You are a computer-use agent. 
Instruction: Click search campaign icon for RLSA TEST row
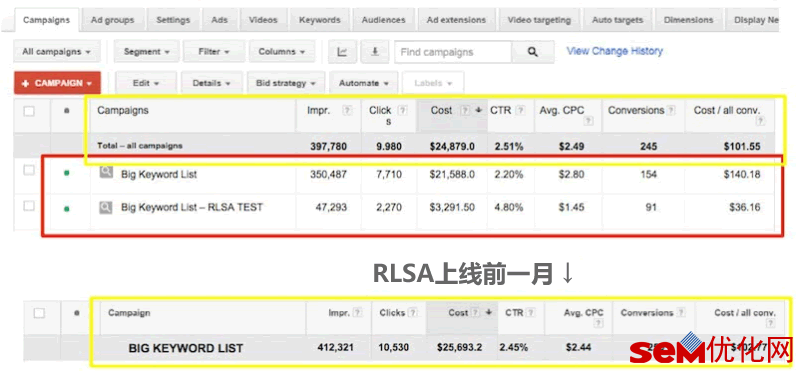pos(106,207)
